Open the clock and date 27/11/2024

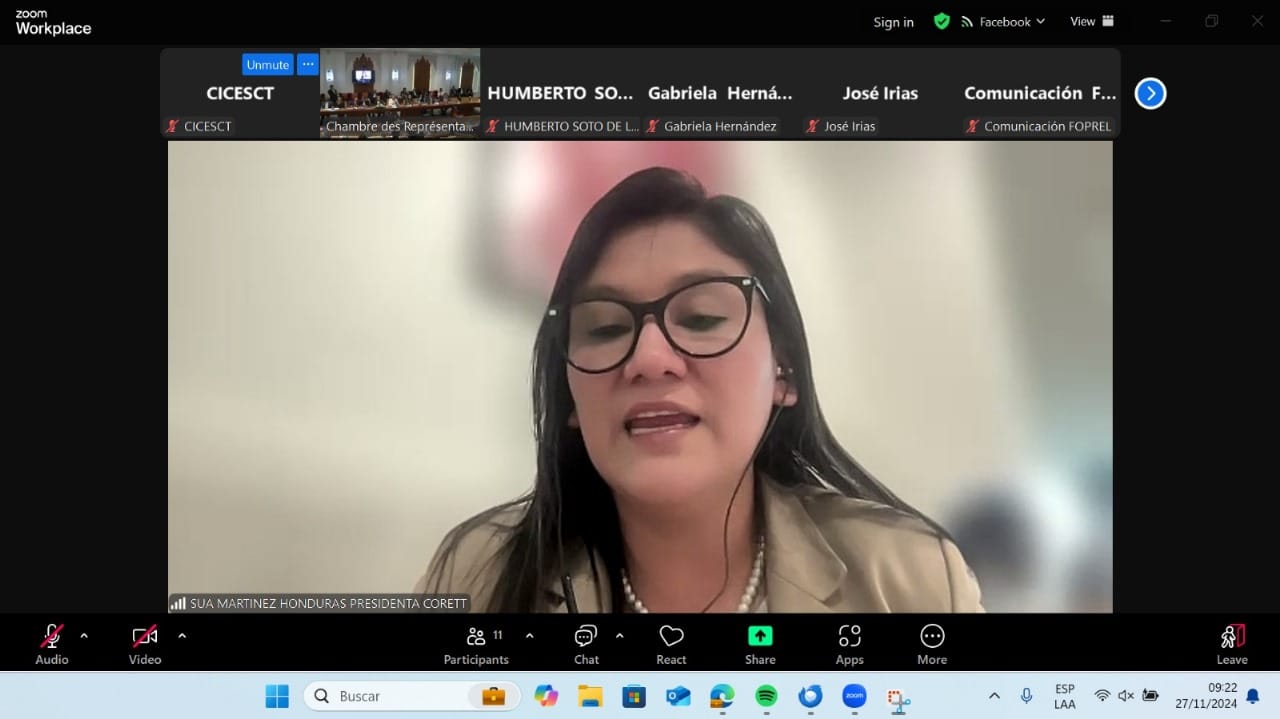click(x=1205, y=696)
